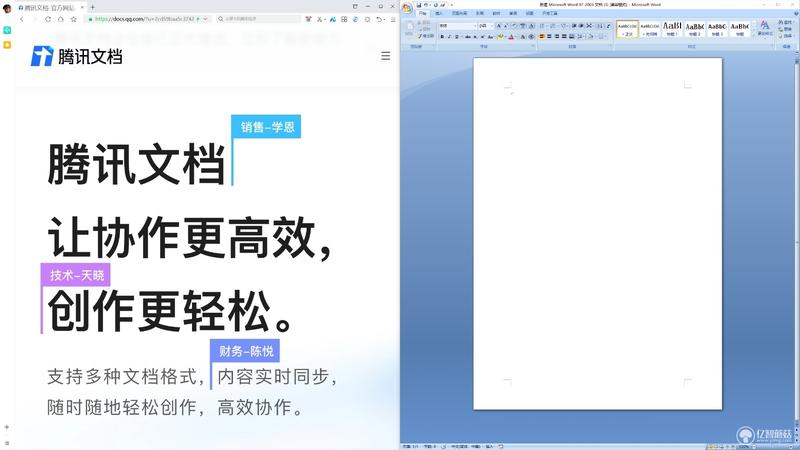This screenshot has width=800, height=450.
Task: Save the Word document from quick access toolbar
Action: click(418, 5)
